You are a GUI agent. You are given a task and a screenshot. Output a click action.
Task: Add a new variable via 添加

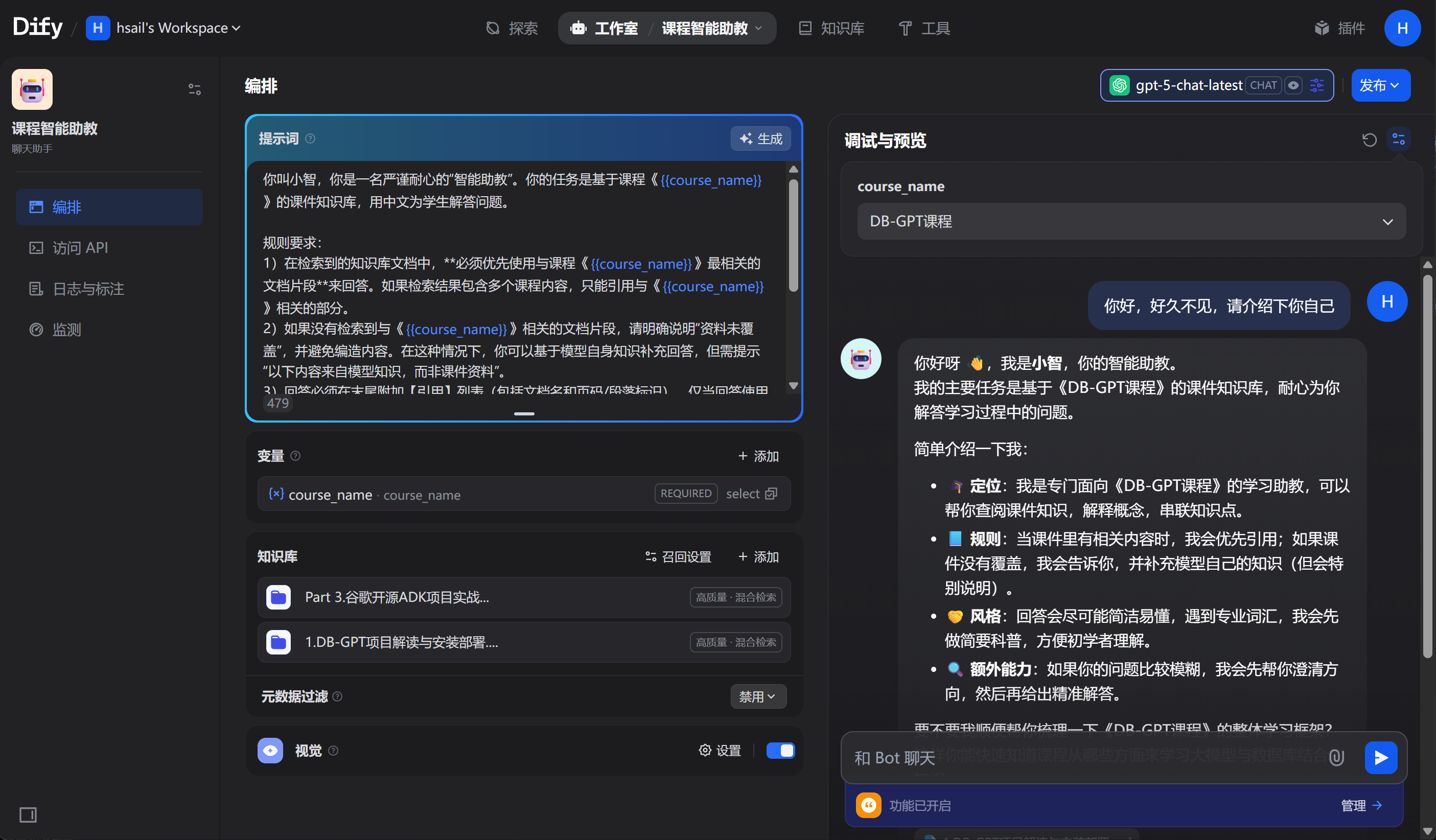point(758,456)
